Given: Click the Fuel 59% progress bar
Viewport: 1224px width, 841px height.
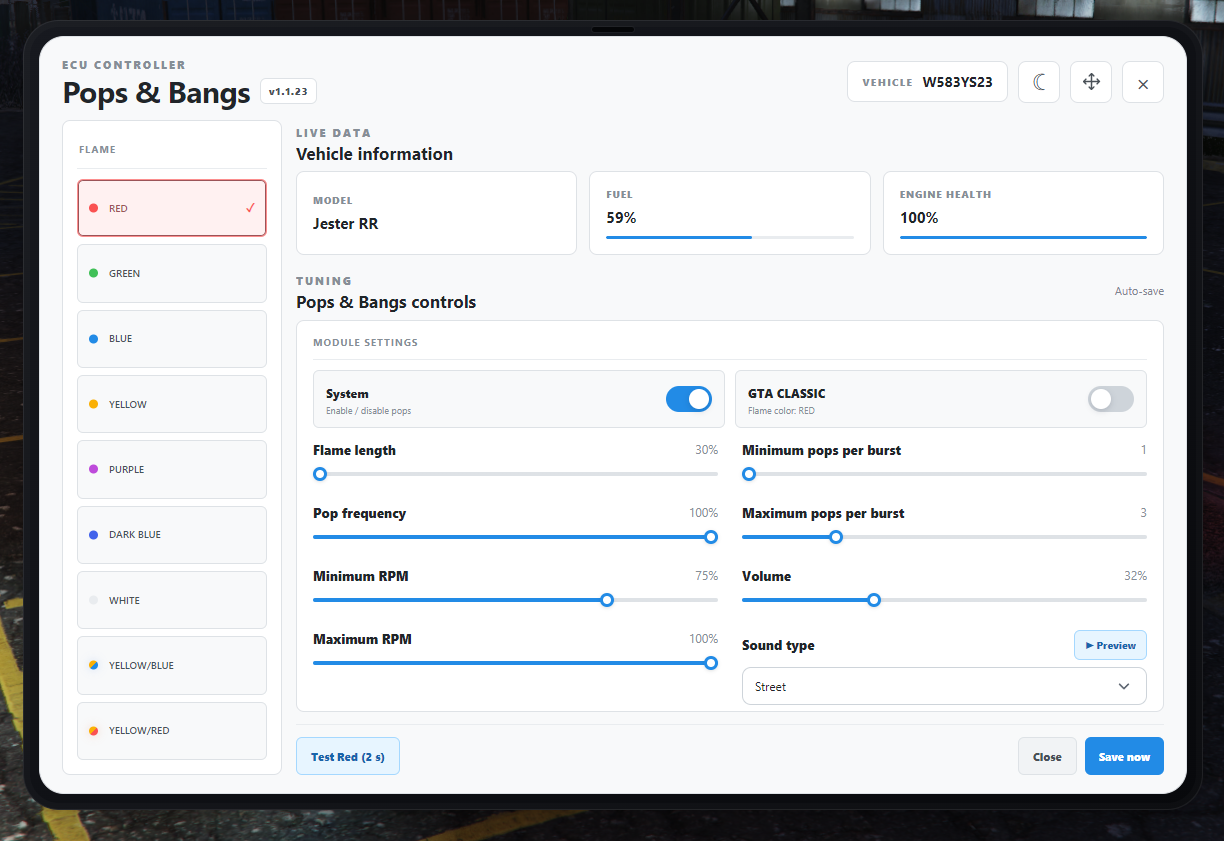Looking at the screenshot, I should coord(730,237).
